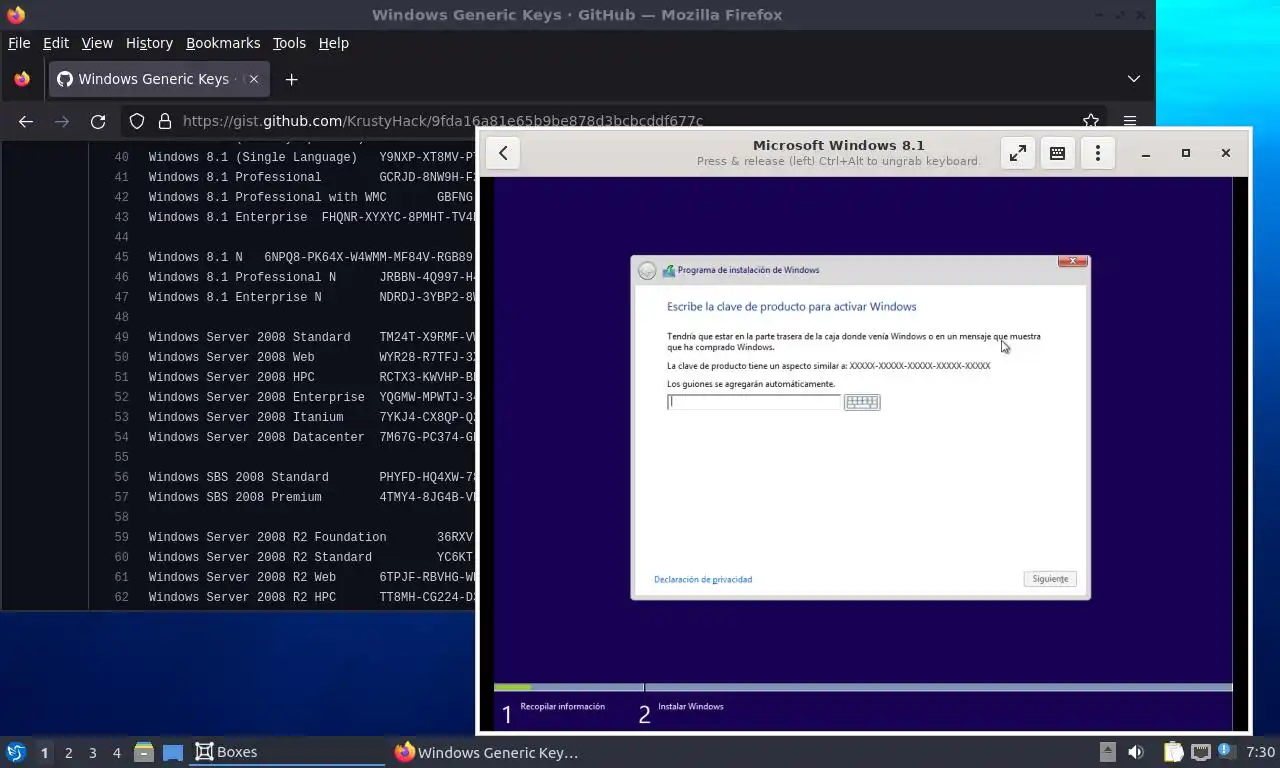
Task: Open the Help menu in Firefox
Action: pos(334,43)
